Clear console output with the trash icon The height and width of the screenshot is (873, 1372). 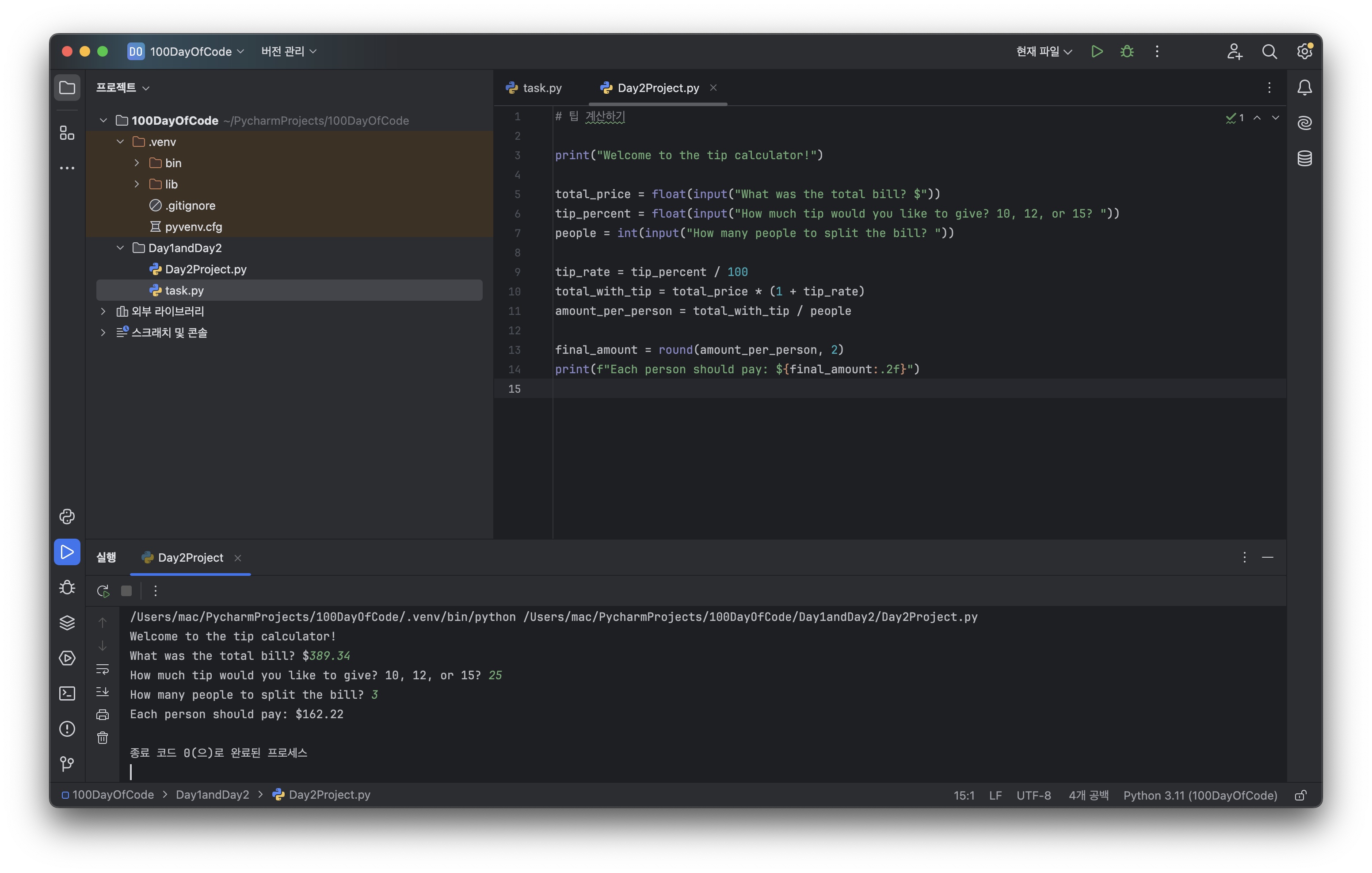click(x=103, y=738)
